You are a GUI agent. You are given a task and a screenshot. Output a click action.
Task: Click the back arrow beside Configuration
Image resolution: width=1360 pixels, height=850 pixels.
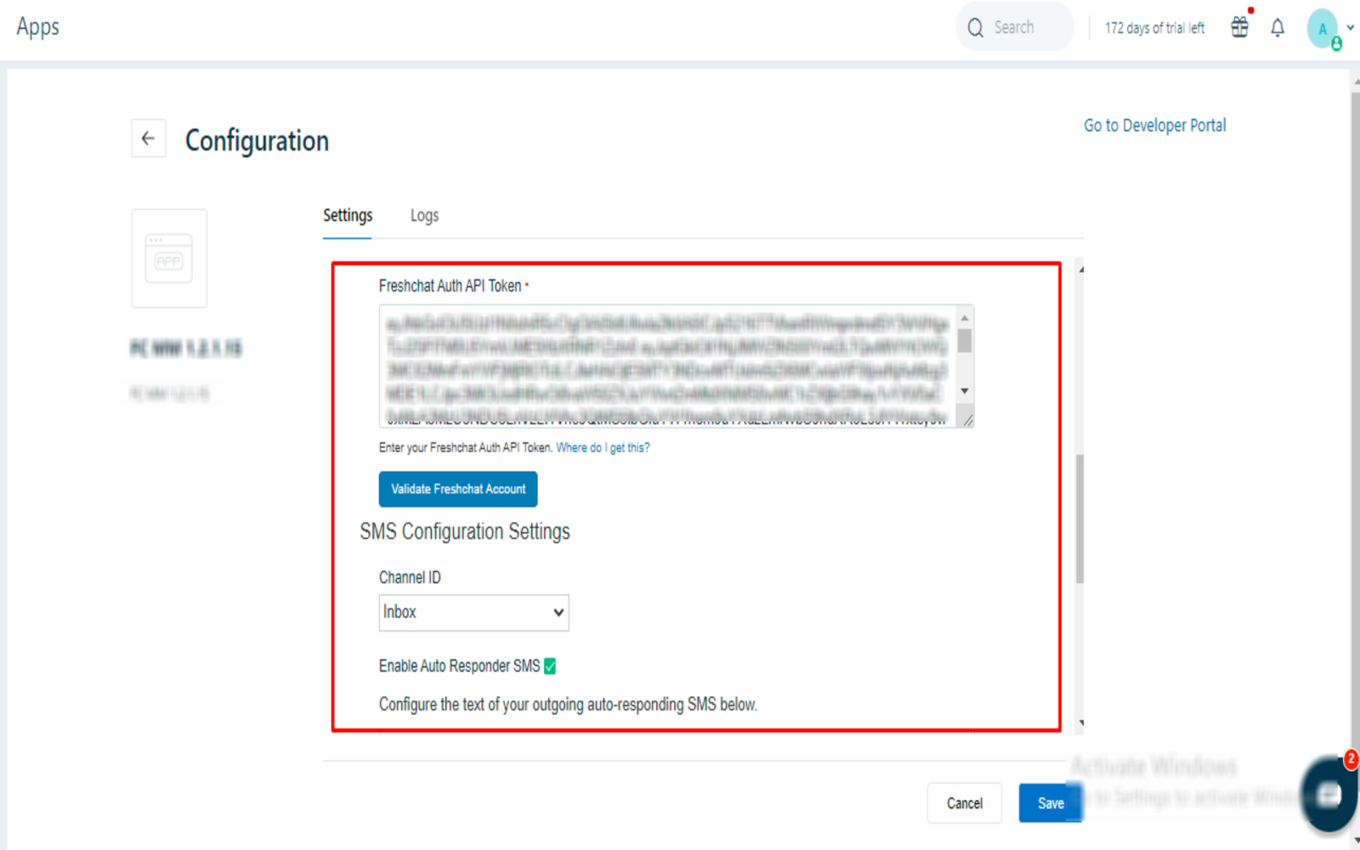click(148, 139)
